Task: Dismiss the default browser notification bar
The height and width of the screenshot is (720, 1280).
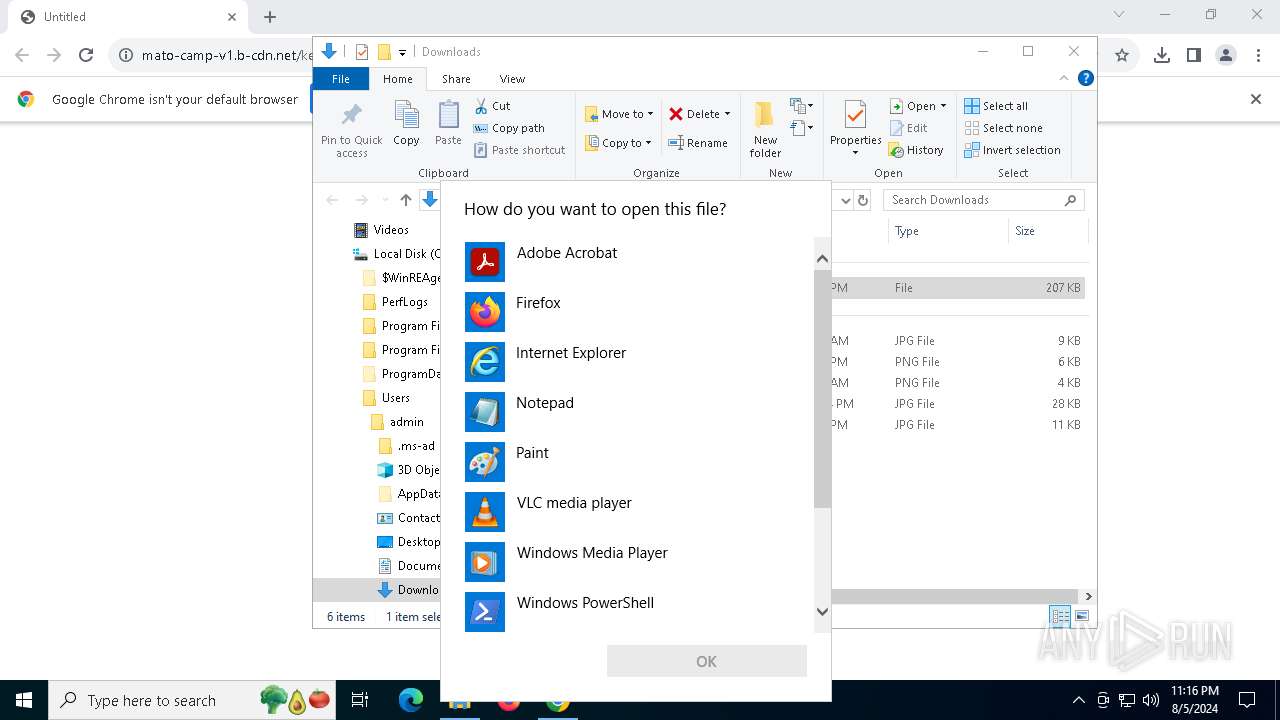Action: click(x=1256, y=99)
